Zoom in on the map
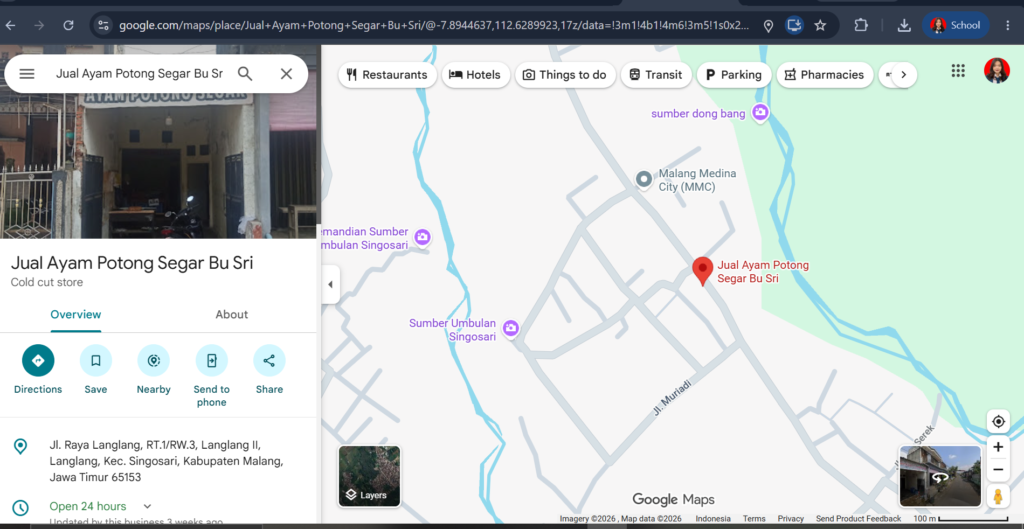1024x529 pixels. pyautogui.click(x=998, y=447)
